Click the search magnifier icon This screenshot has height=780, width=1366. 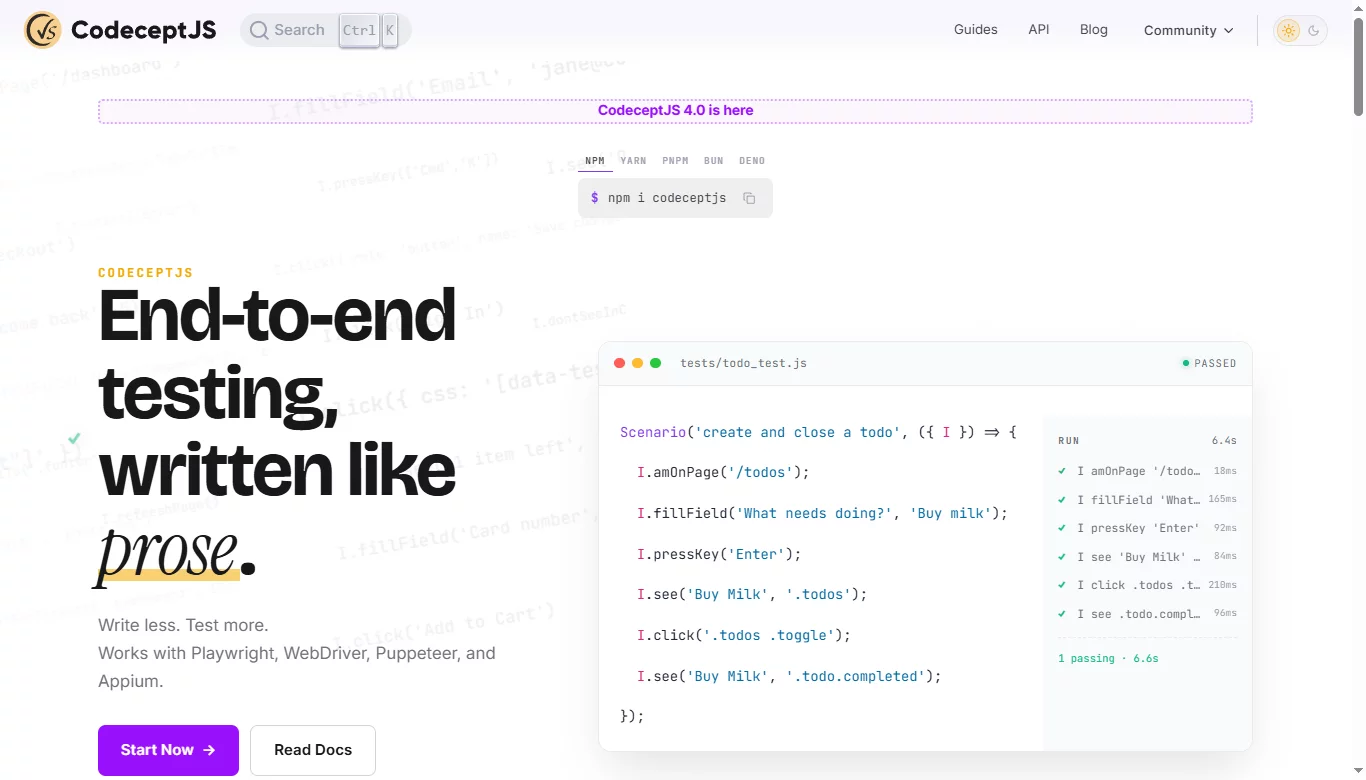[259, 30]
